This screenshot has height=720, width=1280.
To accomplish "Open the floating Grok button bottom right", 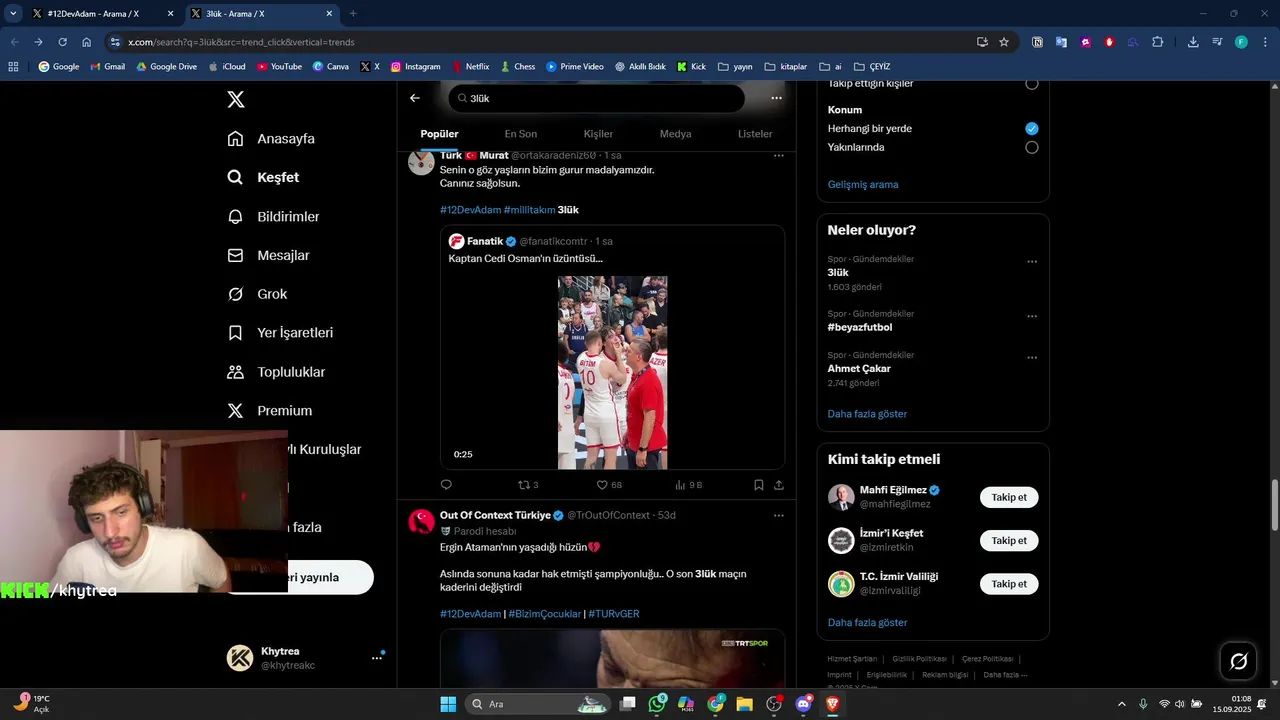I will tap(1238, 661).
